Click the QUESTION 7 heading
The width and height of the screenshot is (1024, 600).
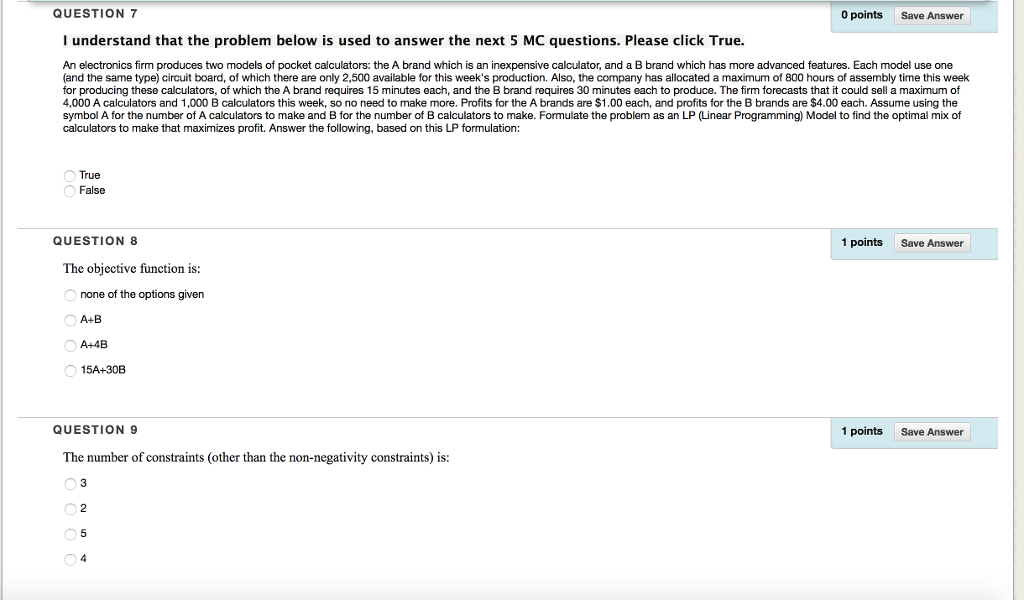(x=94, y=13)
